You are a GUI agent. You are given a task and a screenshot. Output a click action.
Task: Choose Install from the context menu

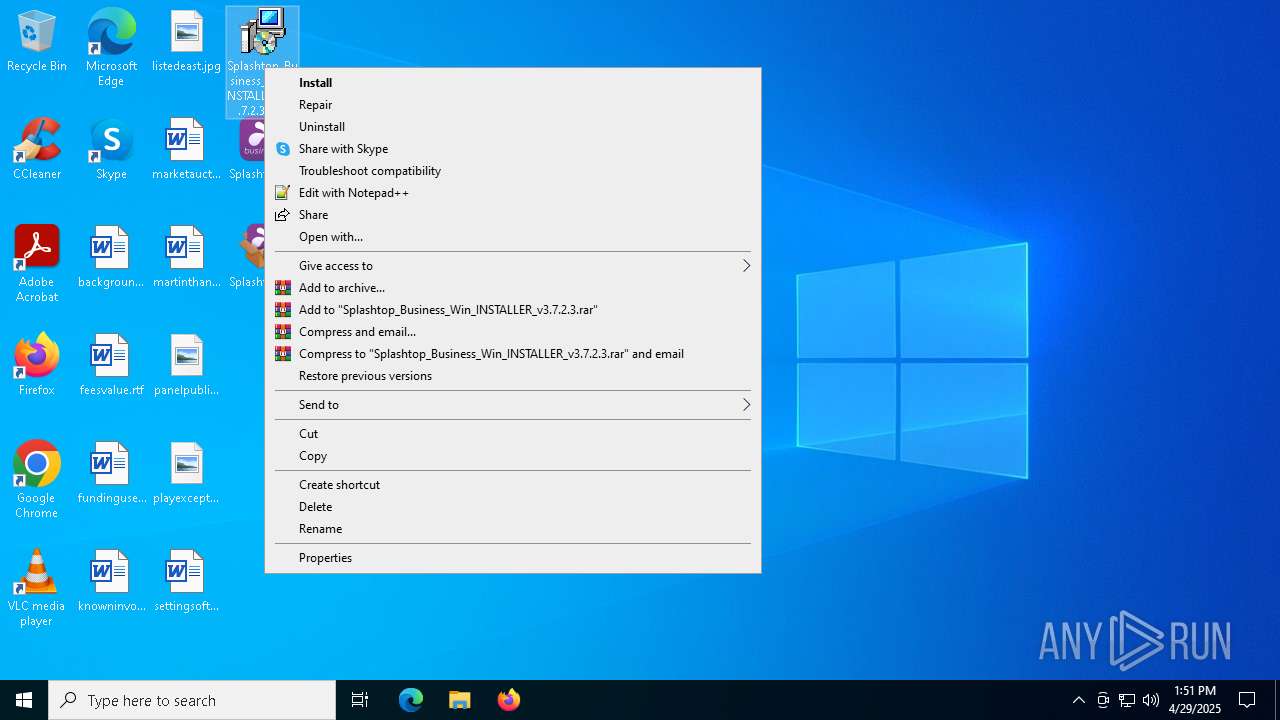tap(513, 83)
